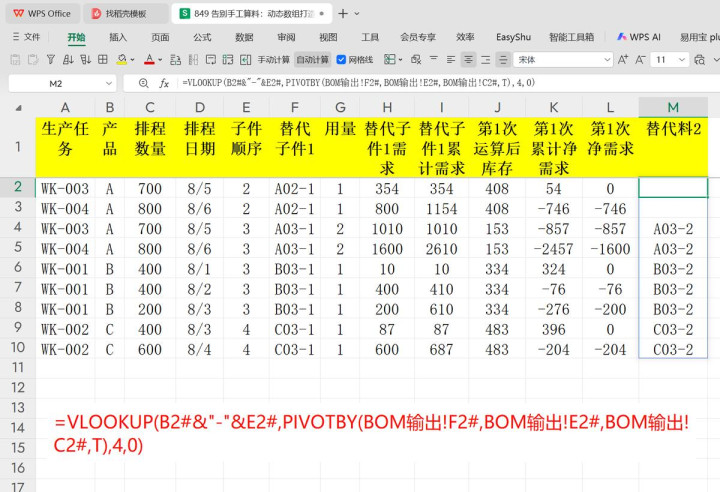Screen dimensions: 720x492
Task: Open the font color dropdown arrow
Action: 160,60
